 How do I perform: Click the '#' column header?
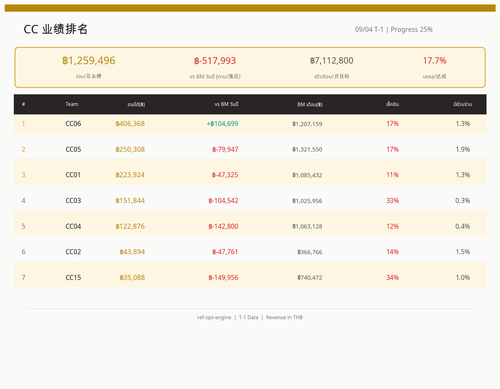(x=23, y=104)
